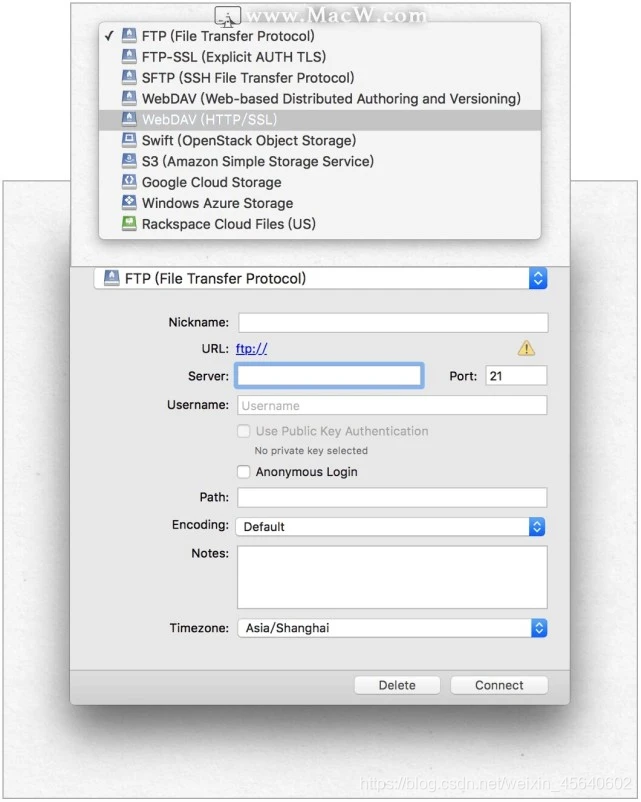Viewport: 641px width, 802px height.
Task: Select S3 (Amazon Simple Storage Service)
Action: (320, 161)
